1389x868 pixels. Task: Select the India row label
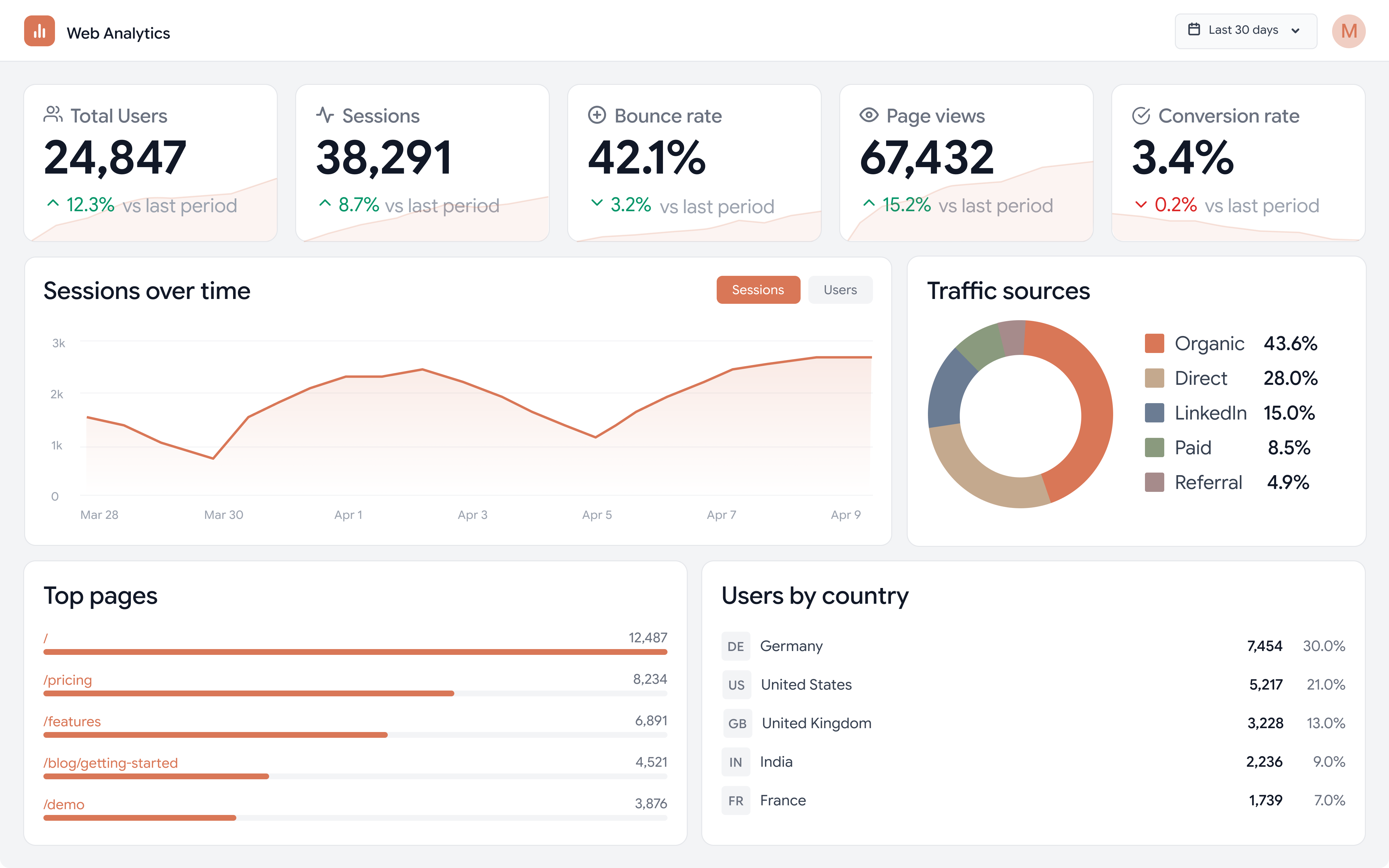coord(776,762)
